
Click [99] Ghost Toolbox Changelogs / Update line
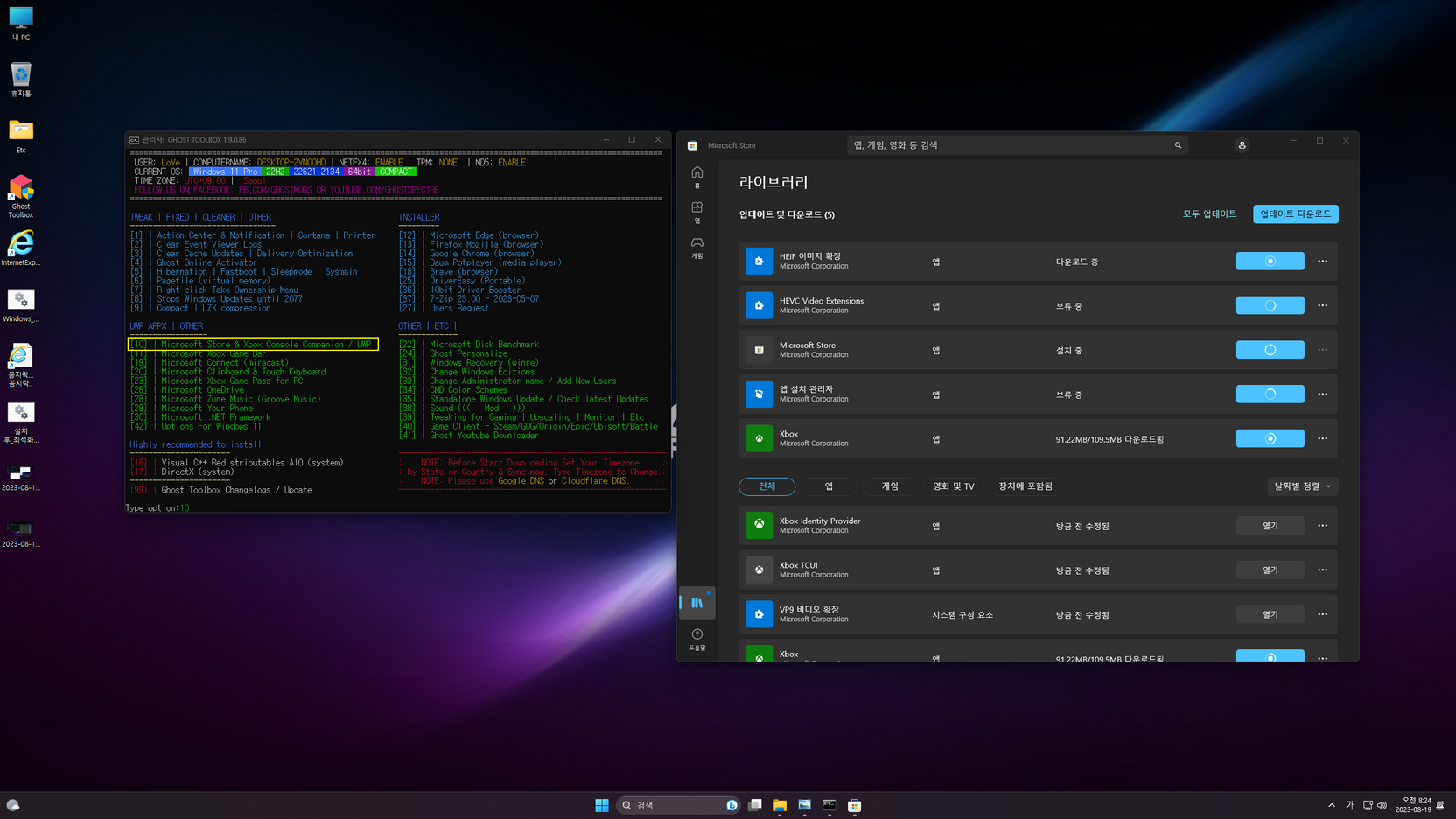tap(221, 490)
